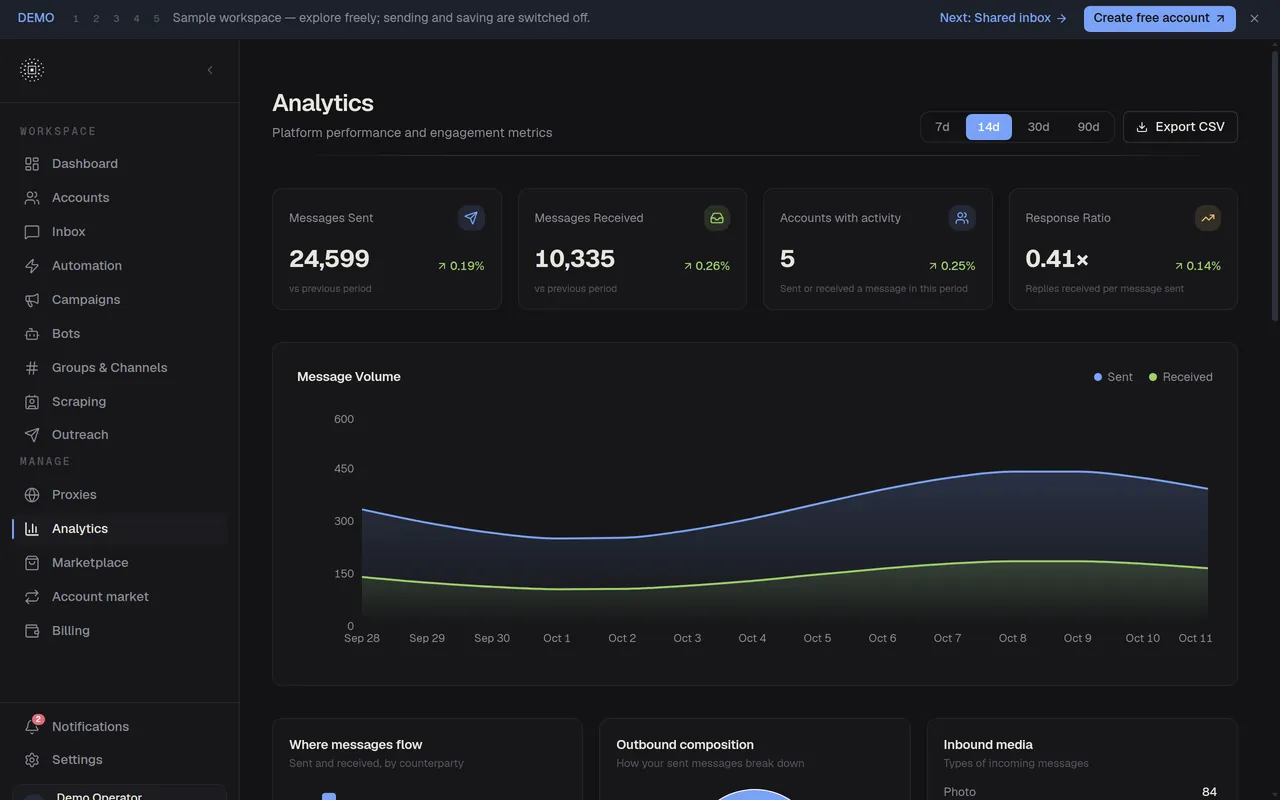Screen dimensions: 1280x800
Task: Click the Dashboard grid icon in sidebar
Action: [32, 164]
